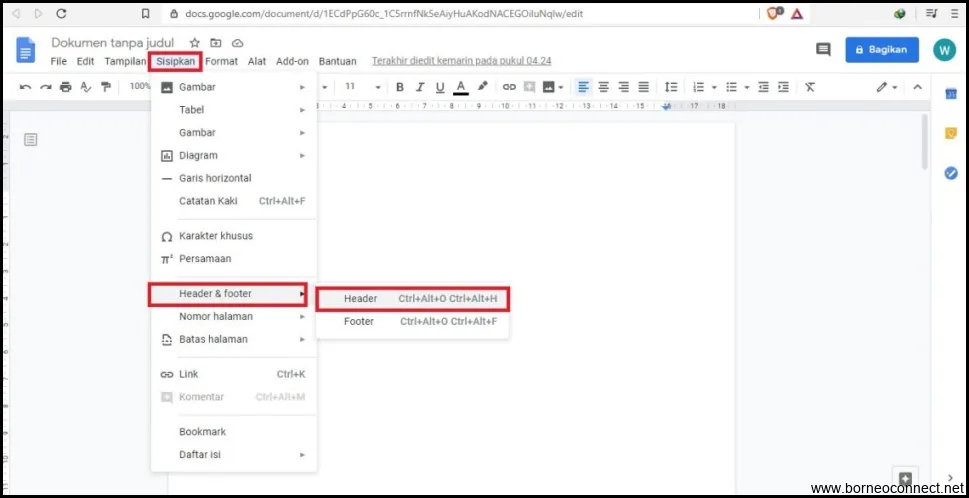969x498 pixels.
Task: Click the Google Docs home icon
Action: point(25,50)
